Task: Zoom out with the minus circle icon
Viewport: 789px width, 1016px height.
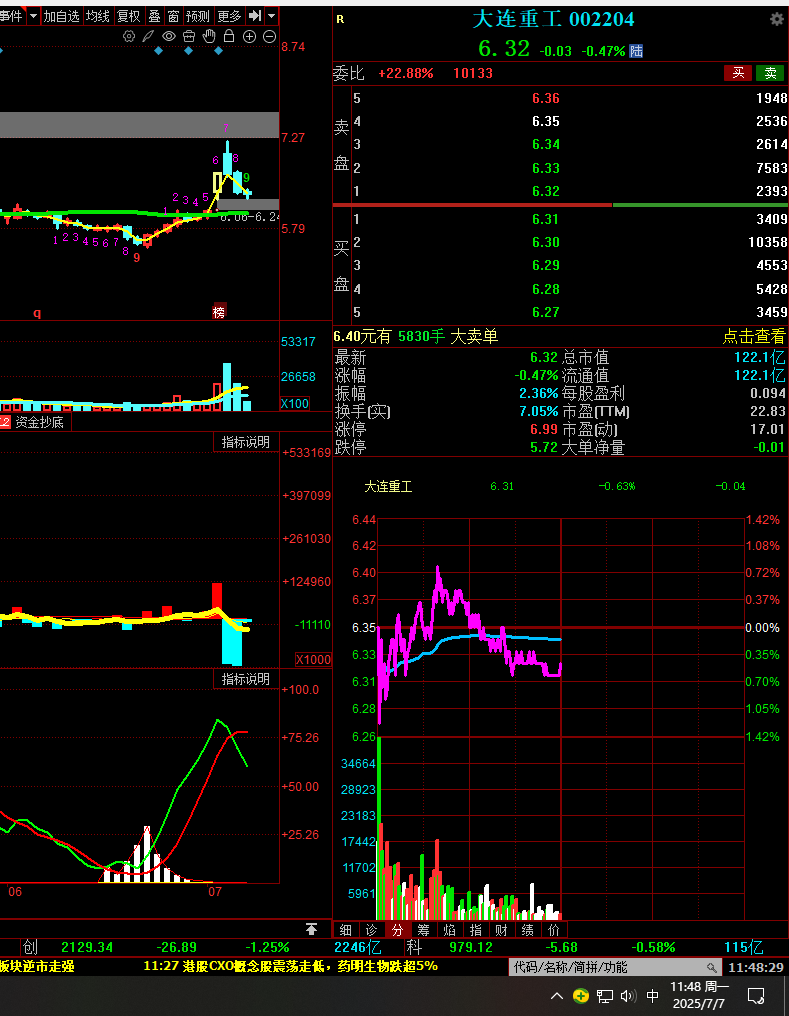Action: (x=269, y=36)
